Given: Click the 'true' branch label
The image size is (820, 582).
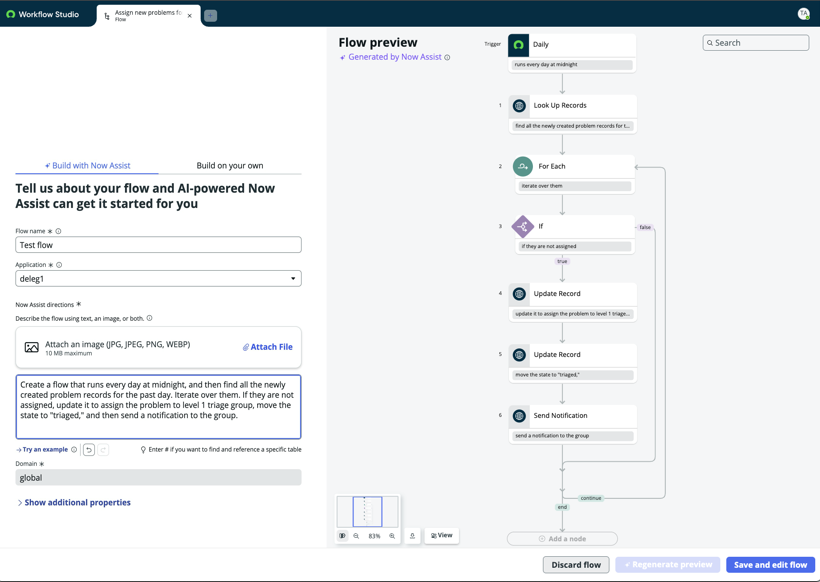Looking at the screenshot, I should 562,261.
